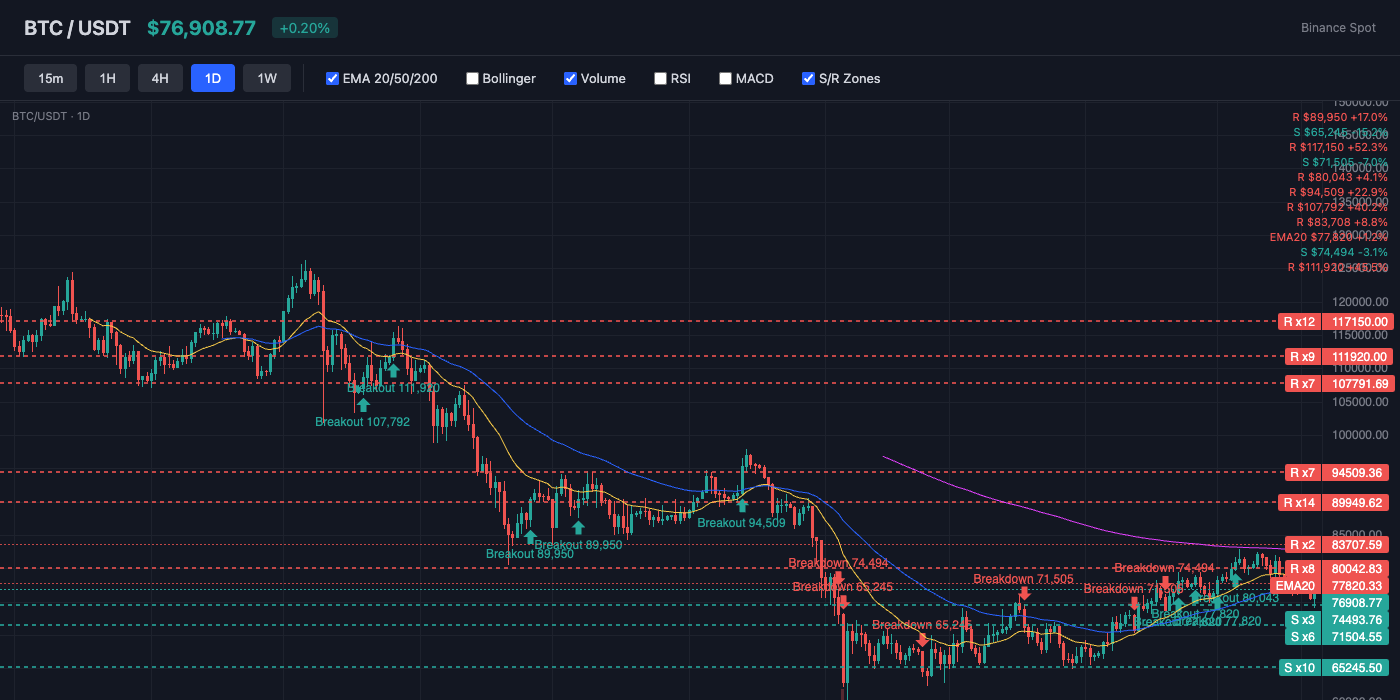Screen dimensions: 1400x700
Task: Turn on the RSI checkbox
Action: coord(660,78)
